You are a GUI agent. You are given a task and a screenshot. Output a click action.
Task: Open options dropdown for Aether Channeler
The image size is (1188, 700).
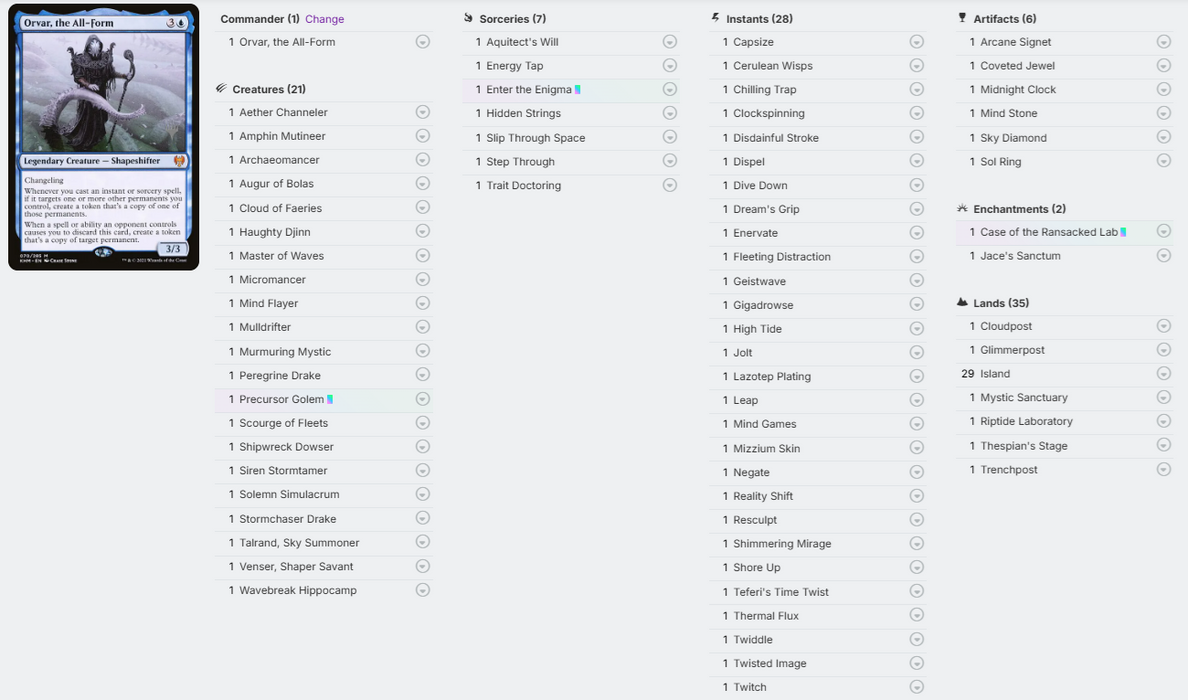click(423, 112)
